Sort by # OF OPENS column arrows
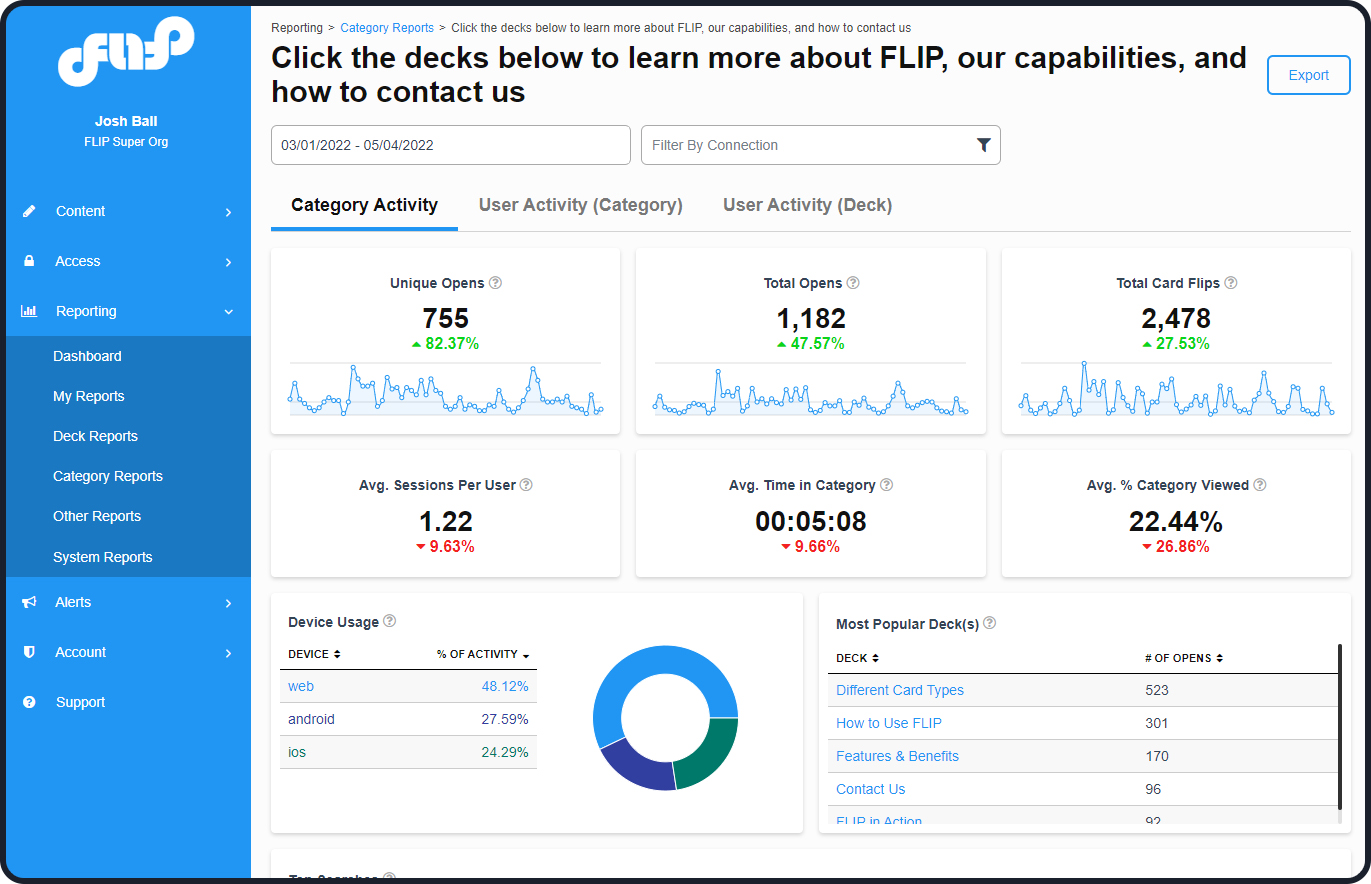 (1219, 658)
